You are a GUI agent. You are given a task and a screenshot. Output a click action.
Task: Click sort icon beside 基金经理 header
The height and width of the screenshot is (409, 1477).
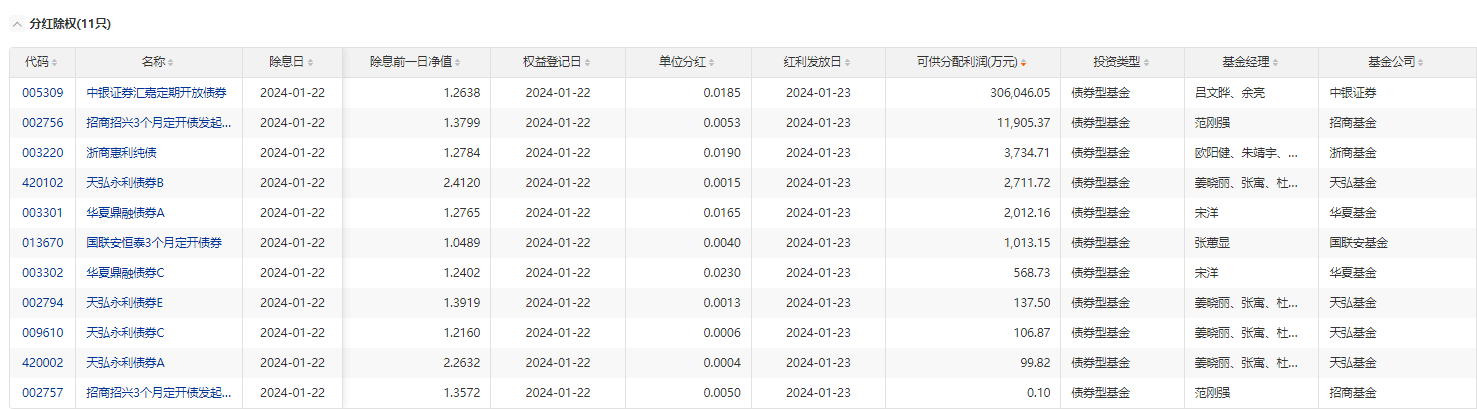coord(1277,62)
